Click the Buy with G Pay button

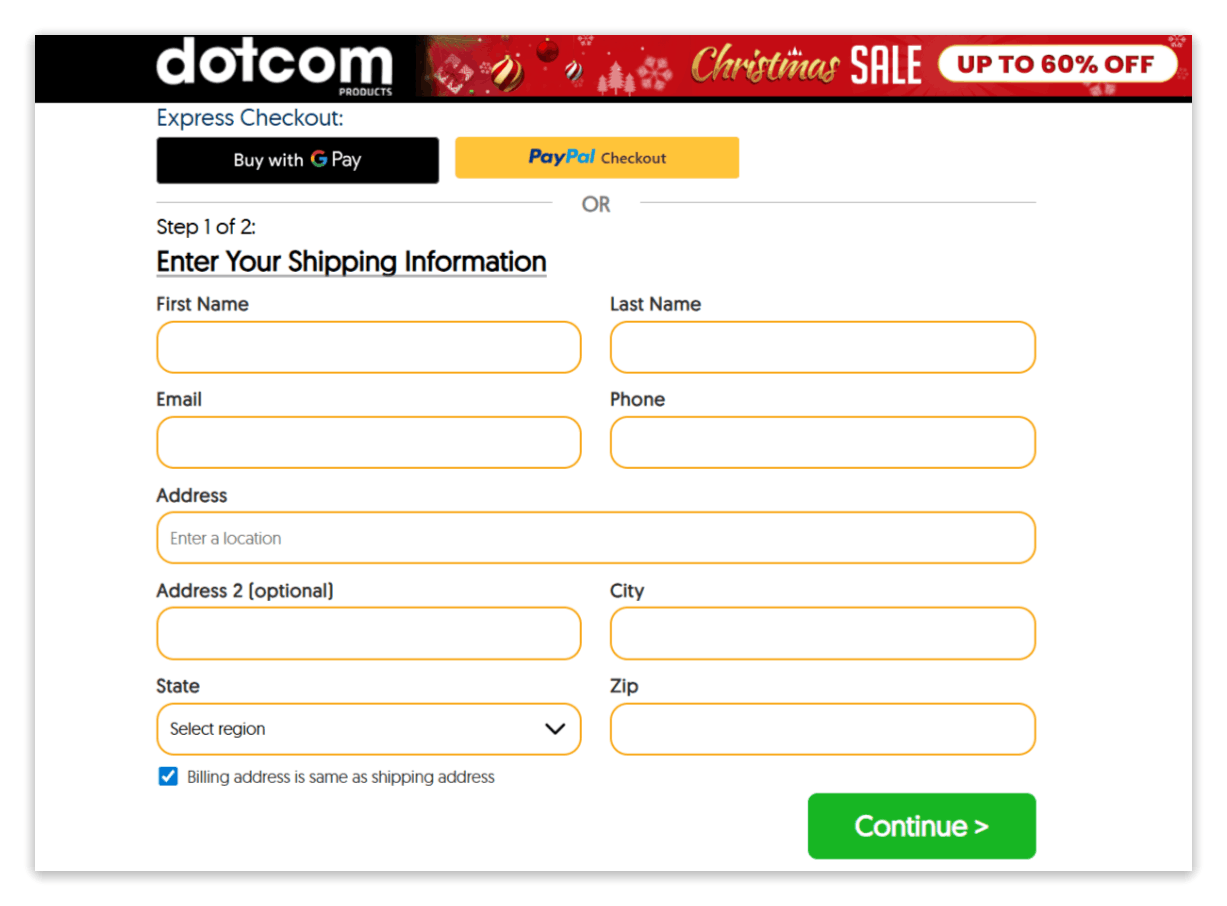point(297,160)
